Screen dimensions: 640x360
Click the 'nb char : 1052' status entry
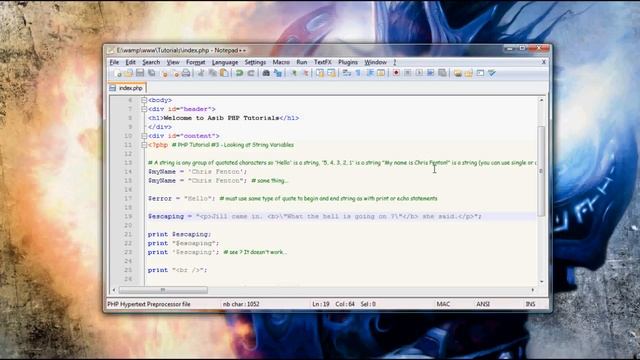pyautogui.click(x=241, y=304)
